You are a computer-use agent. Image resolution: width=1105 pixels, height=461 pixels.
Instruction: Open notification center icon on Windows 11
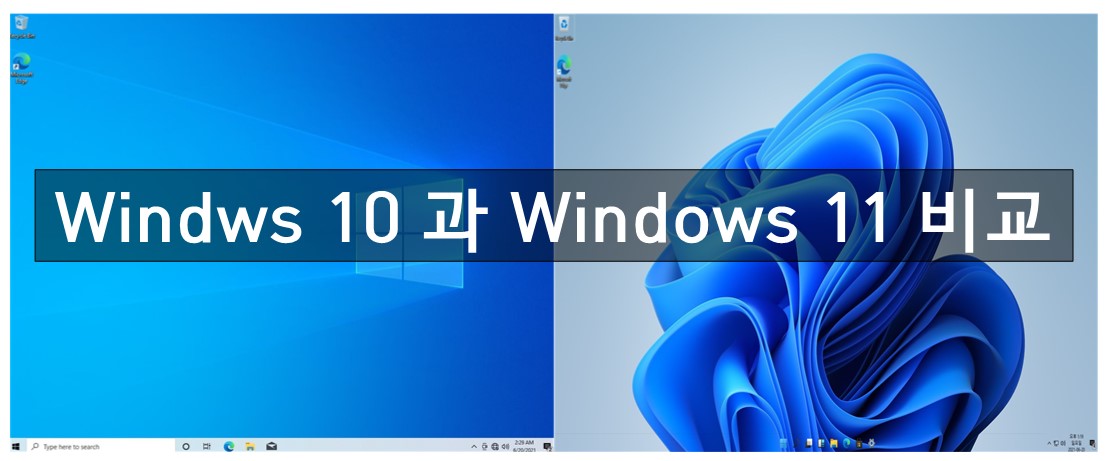coord(1092,443)
